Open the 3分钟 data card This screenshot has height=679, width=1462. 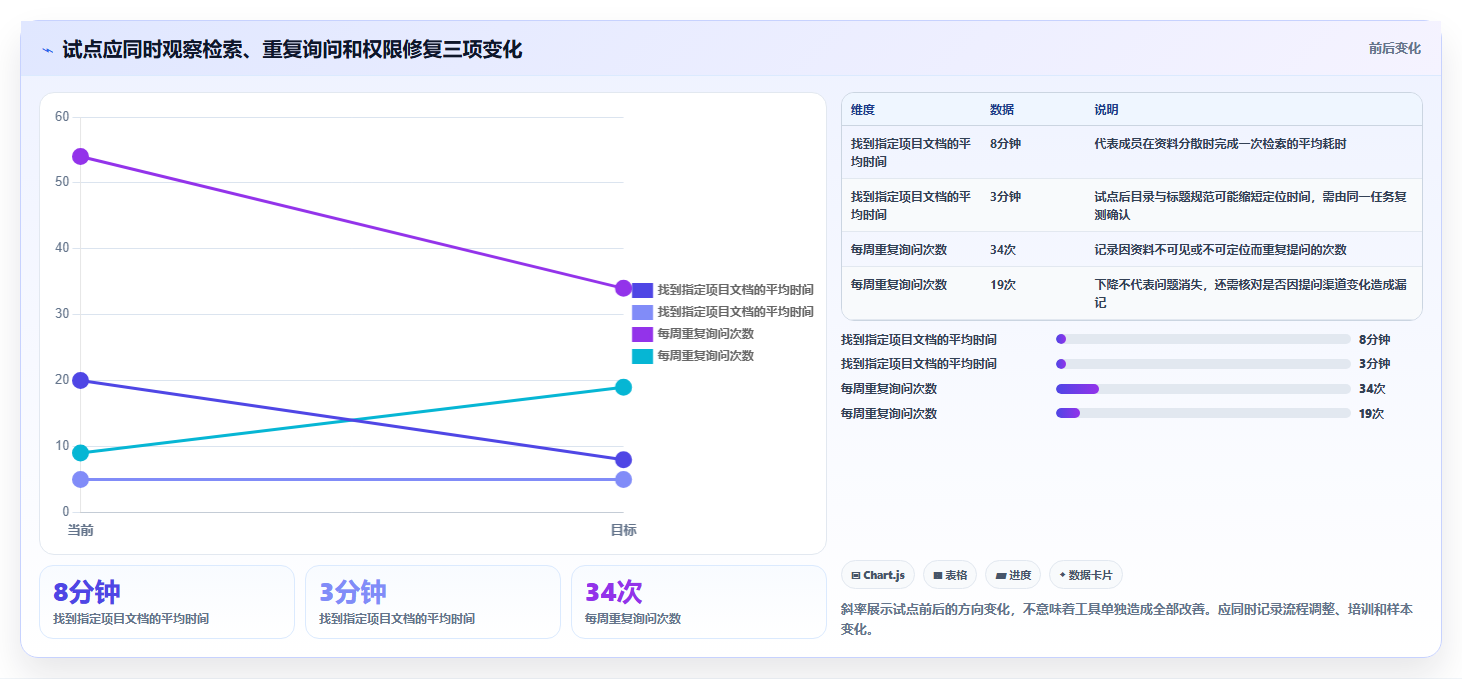point(433,602)
